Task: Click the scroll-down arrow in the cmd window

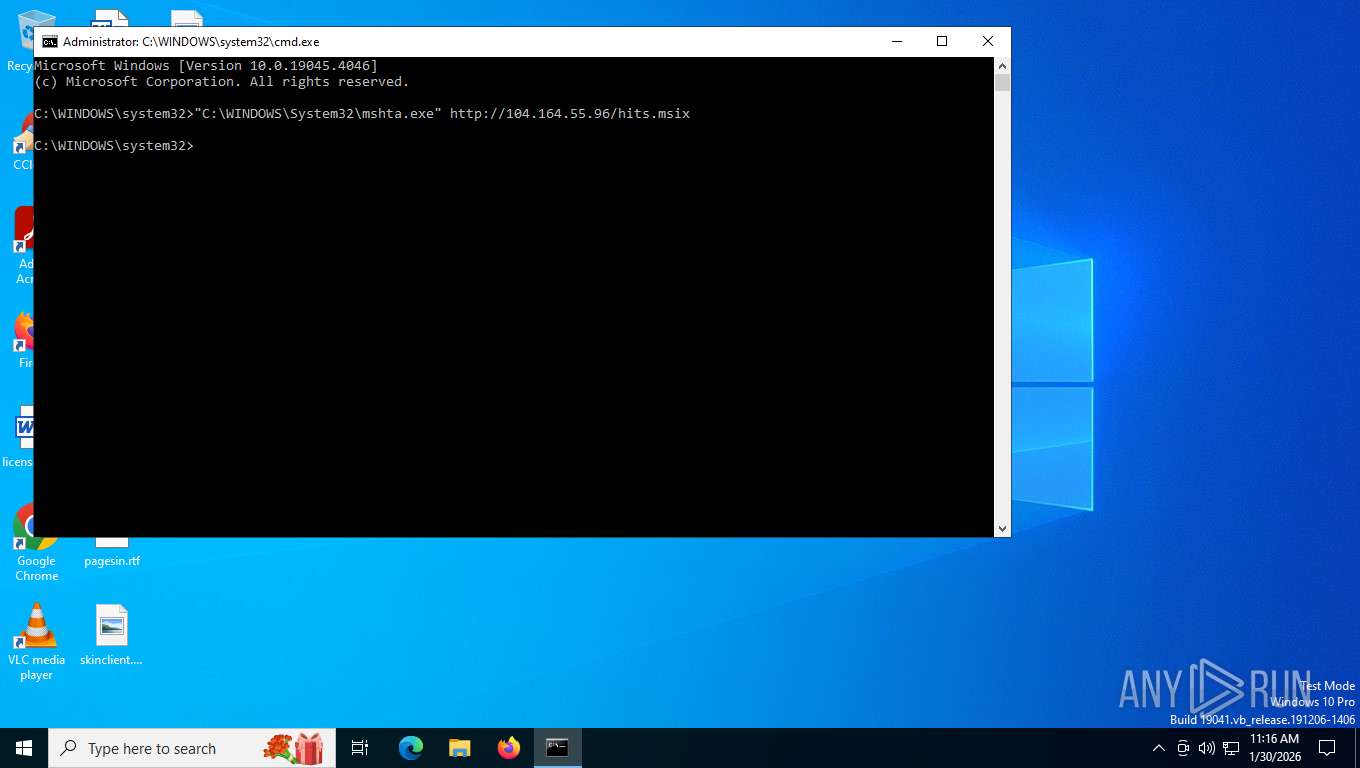Action: click(x=1002, y=529)
